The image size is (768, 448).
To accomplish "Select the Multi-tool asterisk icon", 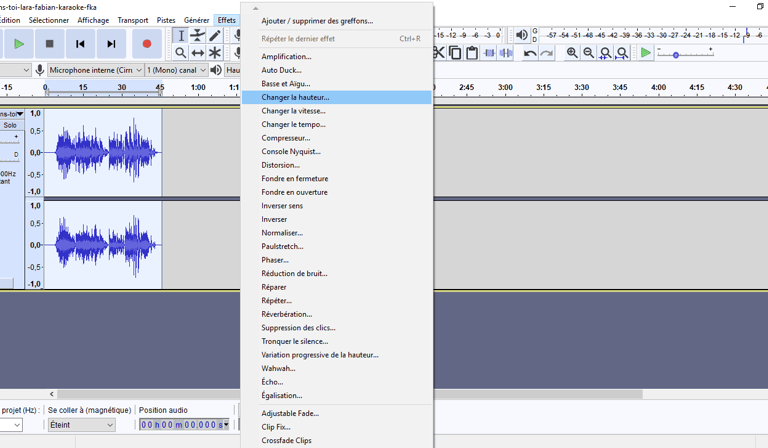I will [215, 52].
